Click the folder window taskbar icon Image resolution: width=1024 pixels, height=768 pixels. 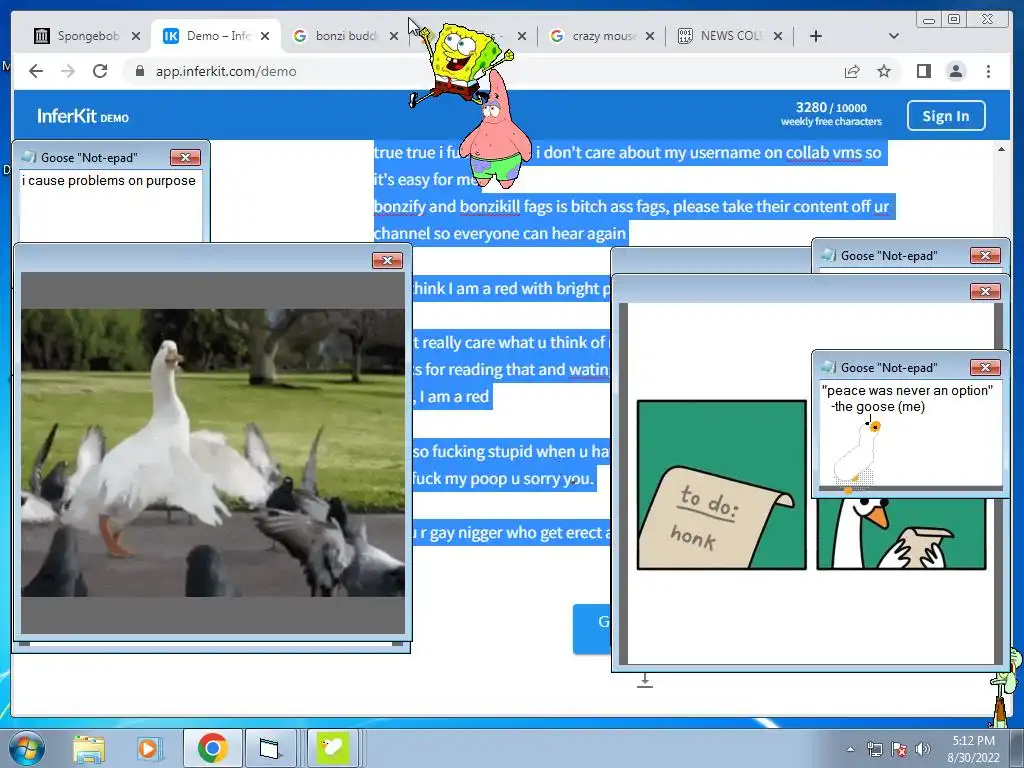tap(269, 748)
